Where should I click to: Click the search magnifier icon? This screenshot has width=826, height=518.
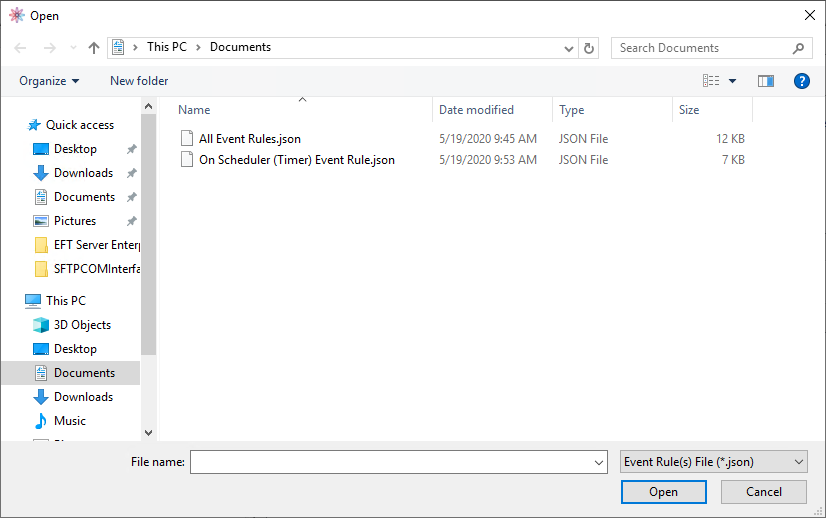click(x=798, y=48)
